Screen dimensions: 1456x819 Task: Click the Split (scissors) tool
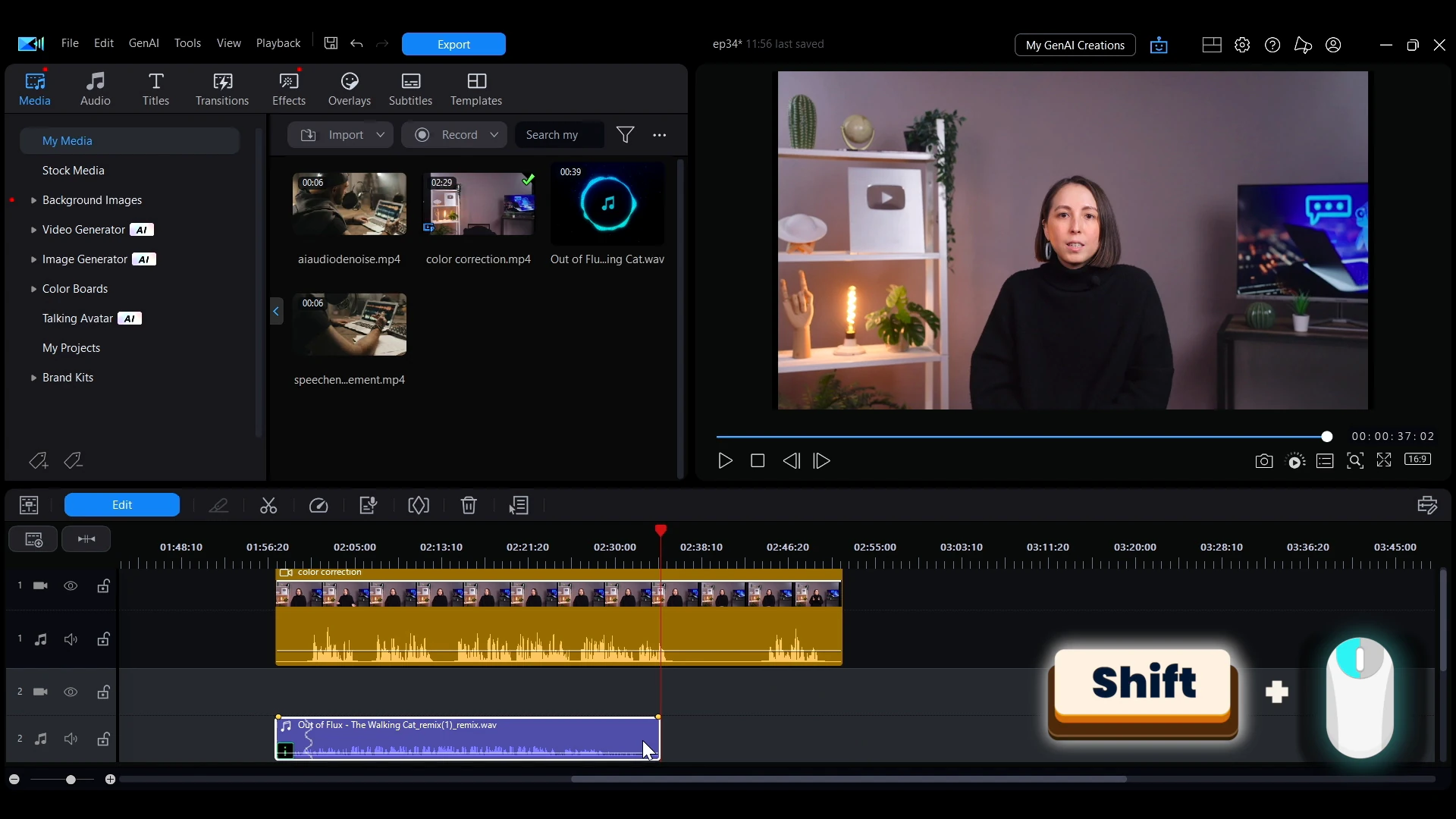point(268,506)
